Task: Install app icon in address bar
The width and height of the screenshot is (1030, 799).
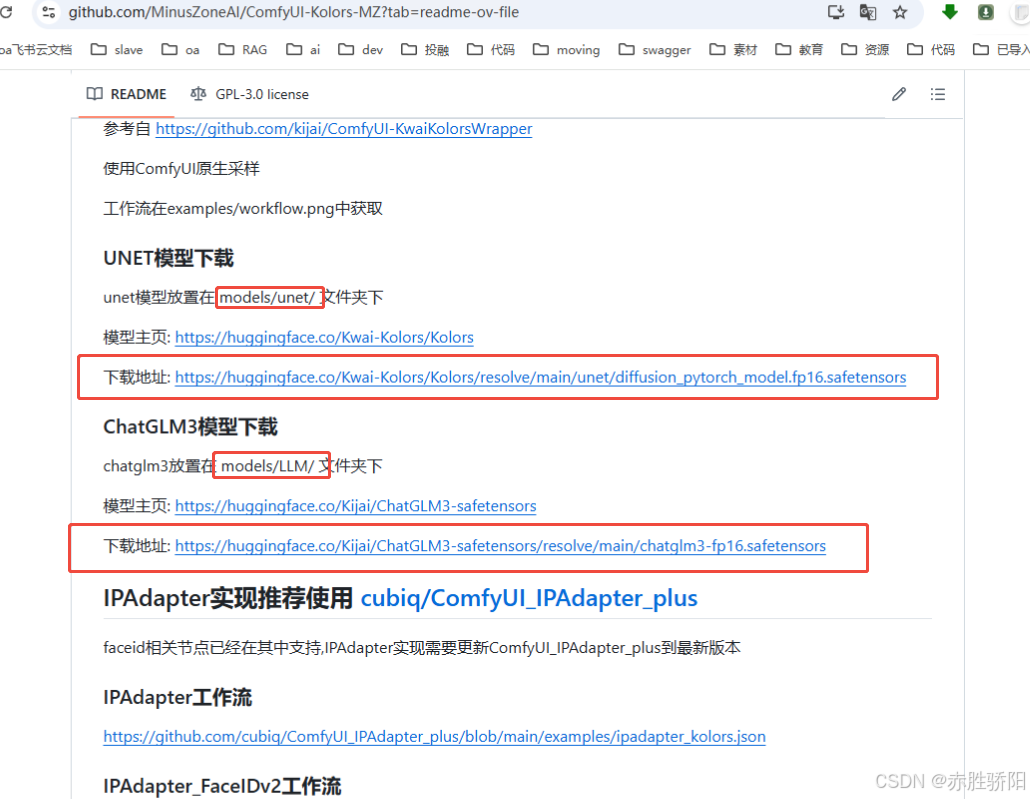Action: point(836,12)
